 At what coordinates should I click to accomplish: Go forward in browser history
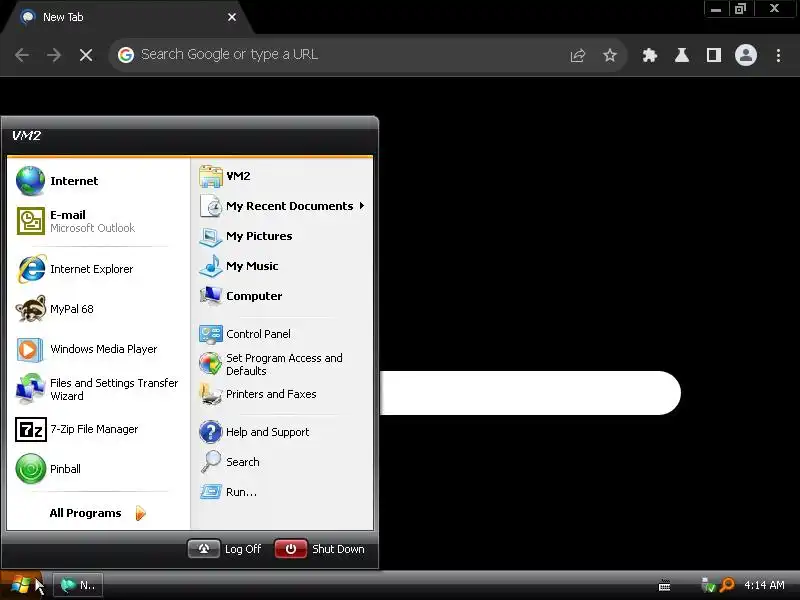[54, 55]
